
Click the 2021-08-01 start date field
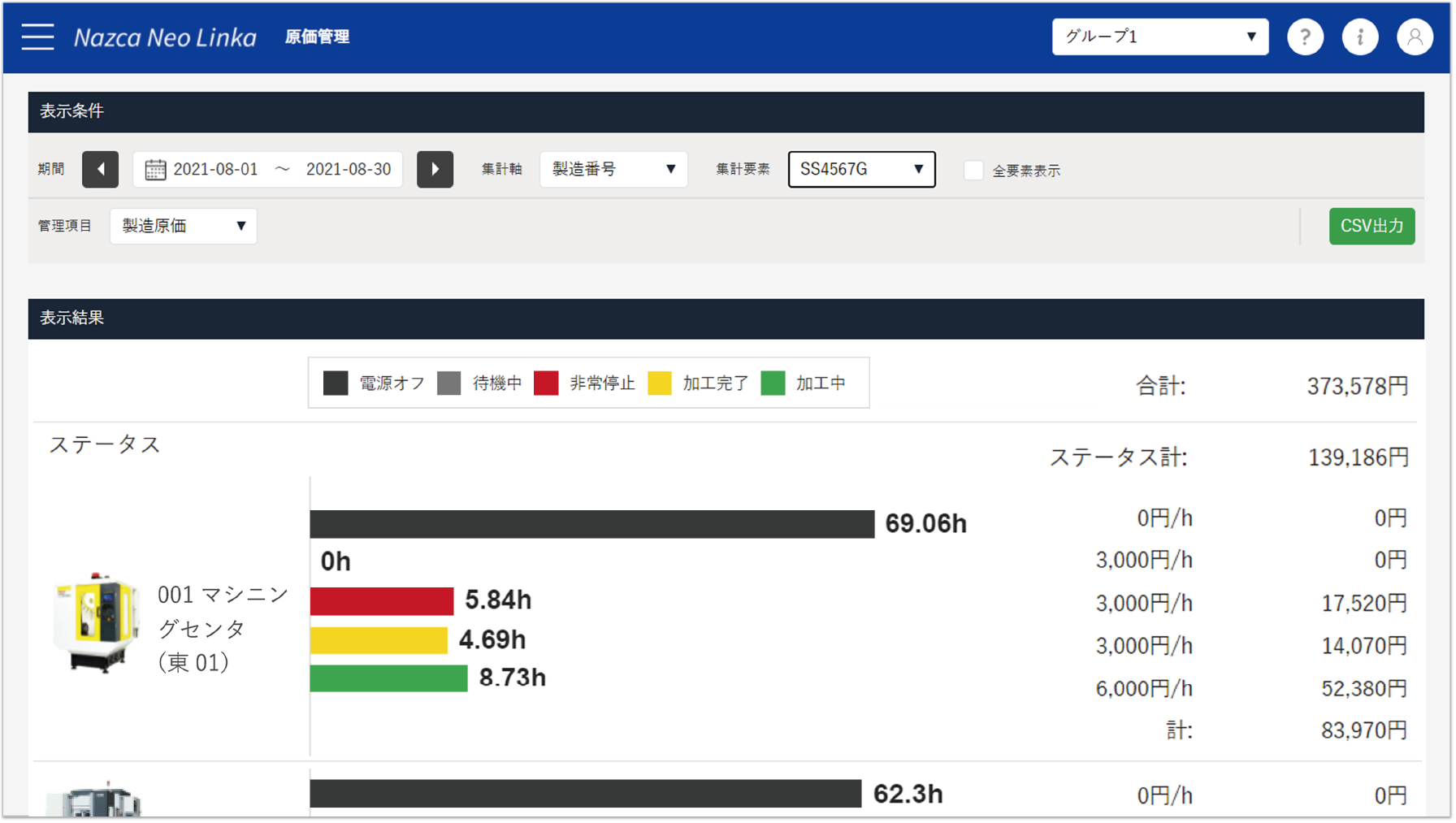click(215, 169)
